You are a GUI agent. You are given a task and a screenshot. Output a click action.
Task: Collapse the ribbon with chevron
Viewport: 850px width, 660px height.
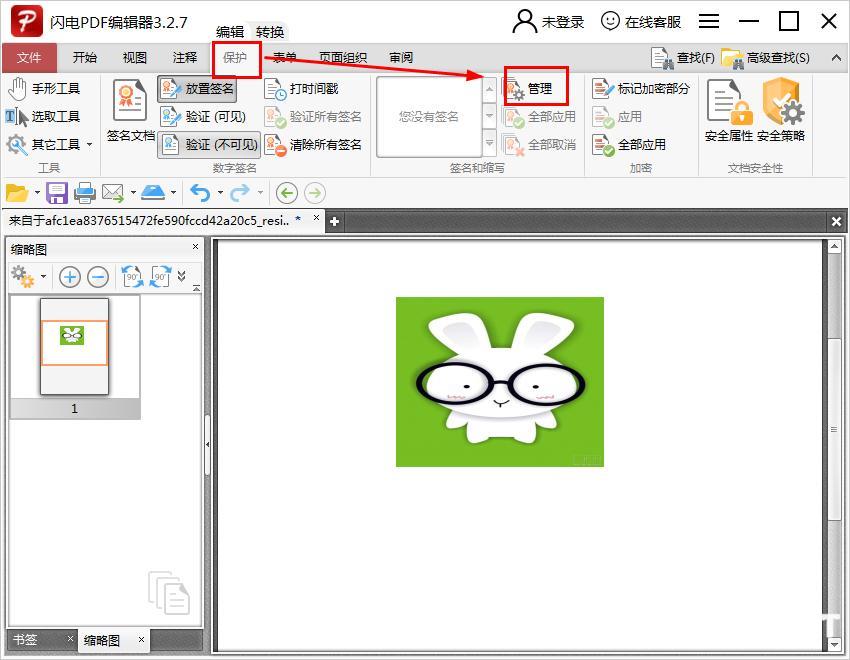pos(836,57)
